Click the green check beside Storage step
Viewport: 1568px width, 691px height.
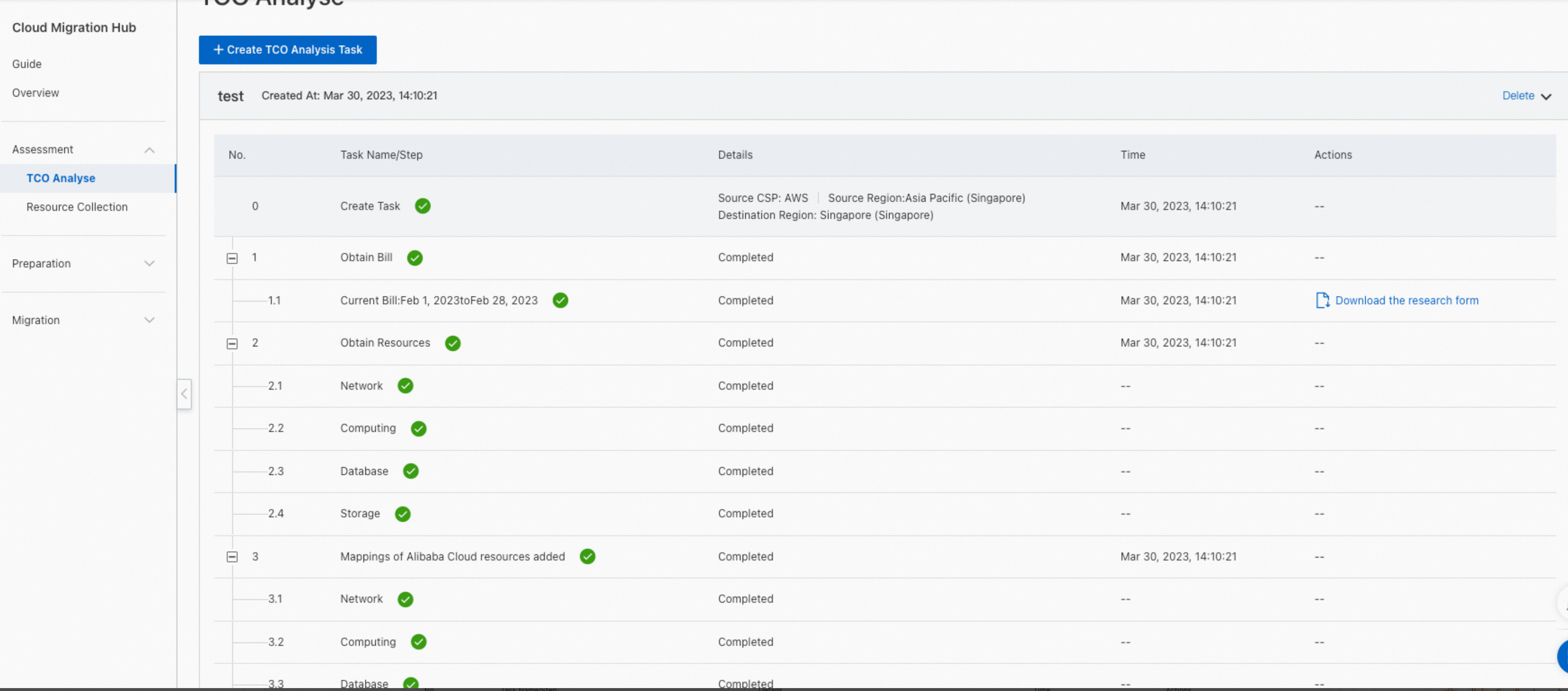pyautogui.click(x=402, y=514)
